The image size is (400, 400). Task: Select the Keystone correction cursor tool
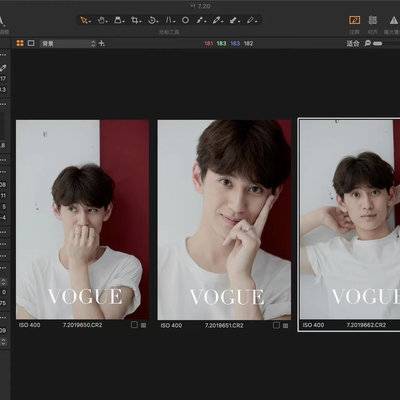[169, 20]
